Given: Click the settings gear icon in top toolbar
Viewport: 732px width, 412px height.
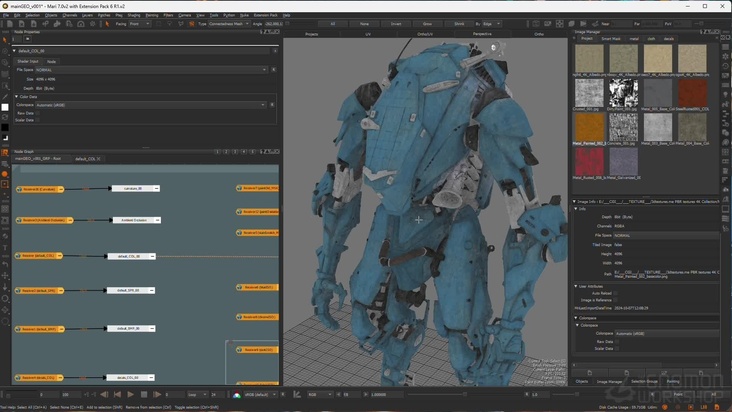Looking at the screenshot, I should (x=92, y=24).
